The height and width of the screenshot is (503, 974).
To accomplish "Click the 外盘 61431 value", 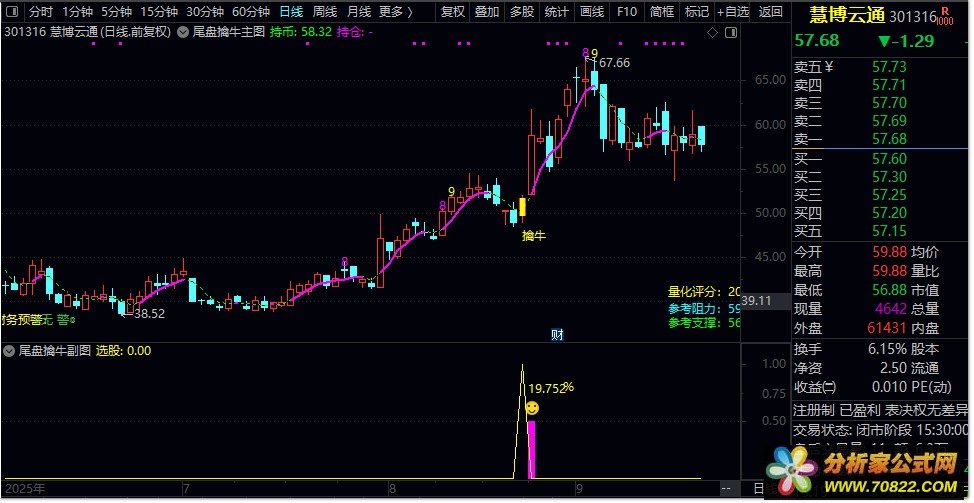I will [888, 329].
